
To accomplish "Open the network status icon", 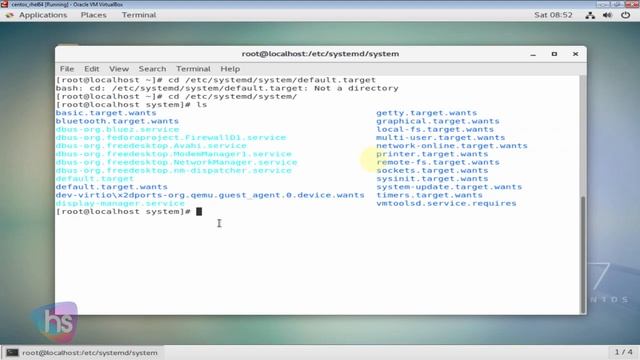I will click(x=590, y=16).
